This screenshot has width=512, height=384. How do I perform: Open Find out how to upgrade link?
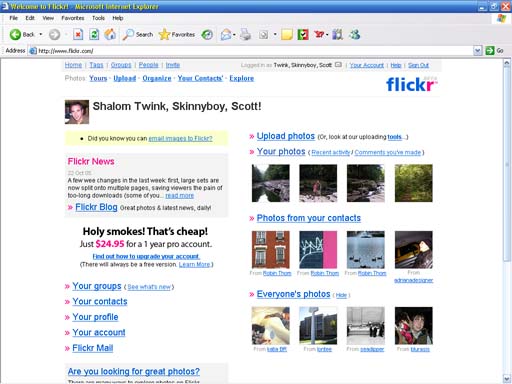[x=146, y=256]
